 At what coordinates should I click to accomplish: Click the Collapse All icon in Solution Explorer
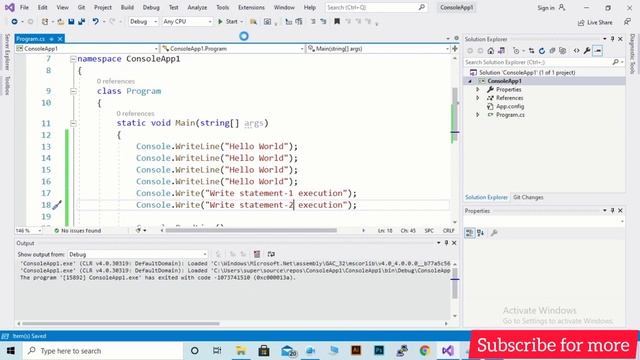552,51
